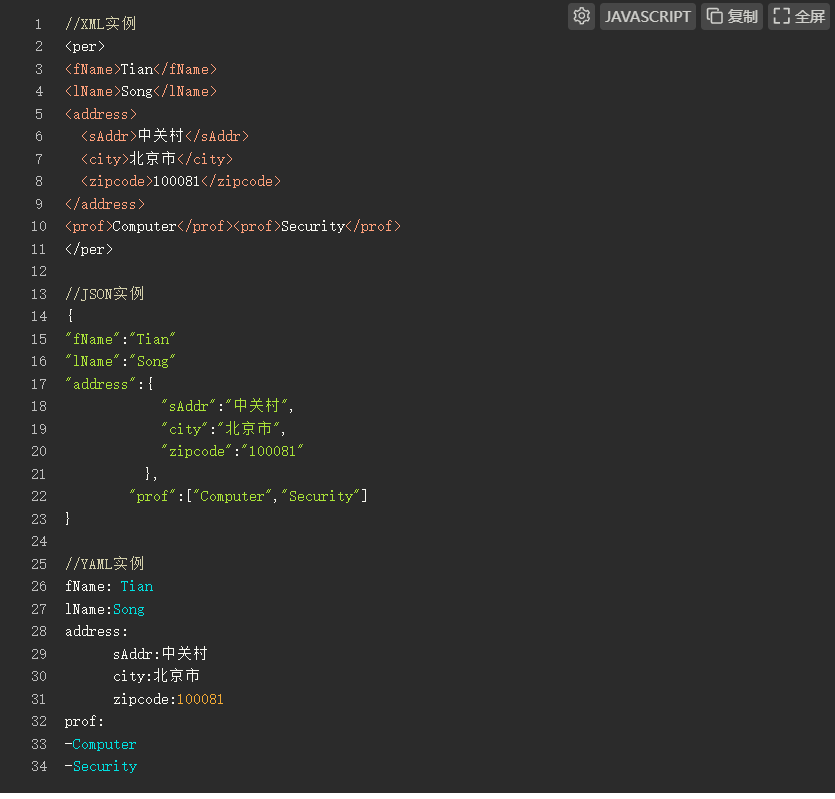Click <prof>Computer</prof> element text
This screenshot has width=835, height=799.
click(x=149, y=226)
